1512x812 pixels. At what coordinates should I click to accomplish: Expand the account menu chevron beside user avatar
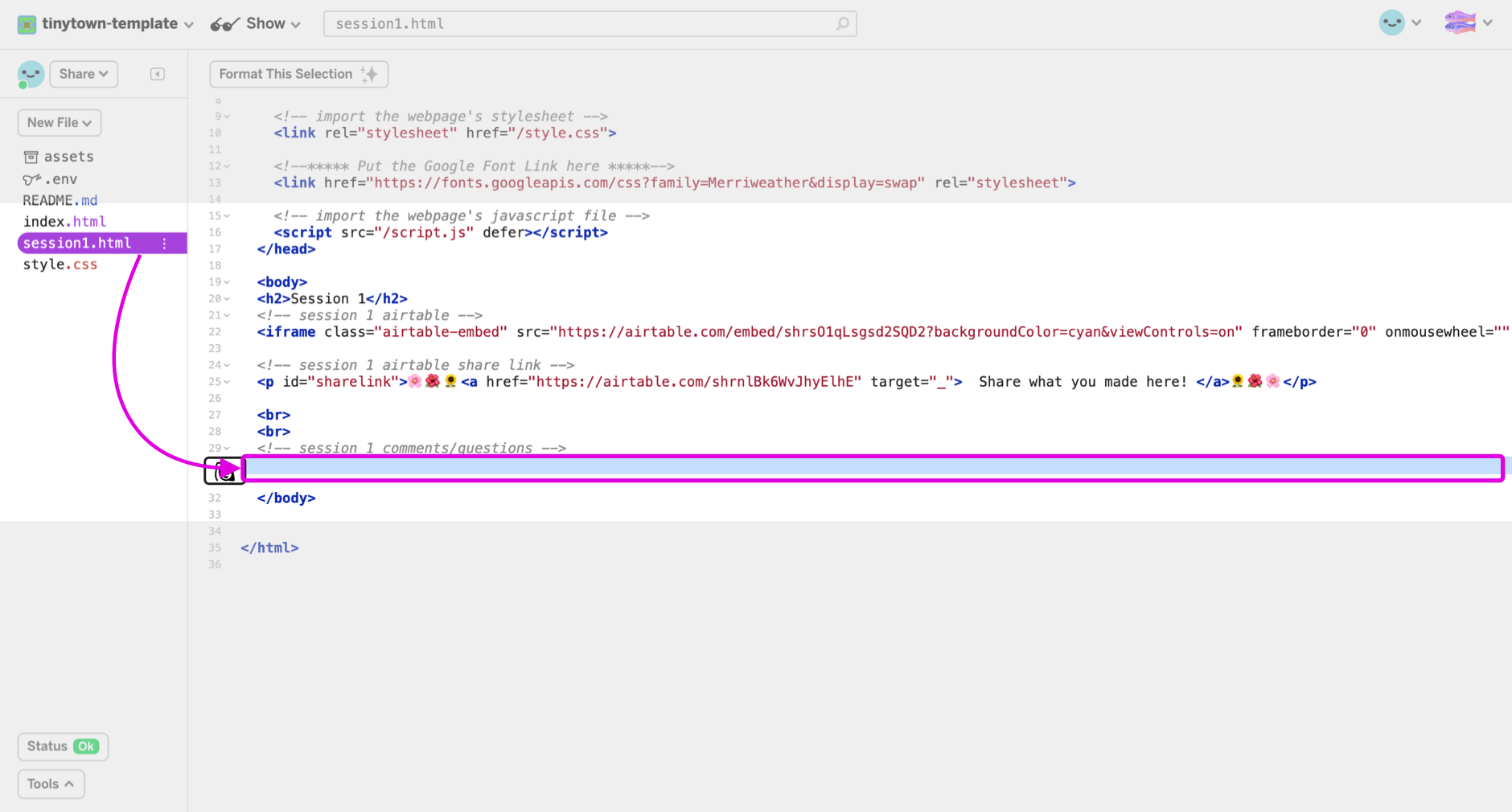pos(1416,23)
